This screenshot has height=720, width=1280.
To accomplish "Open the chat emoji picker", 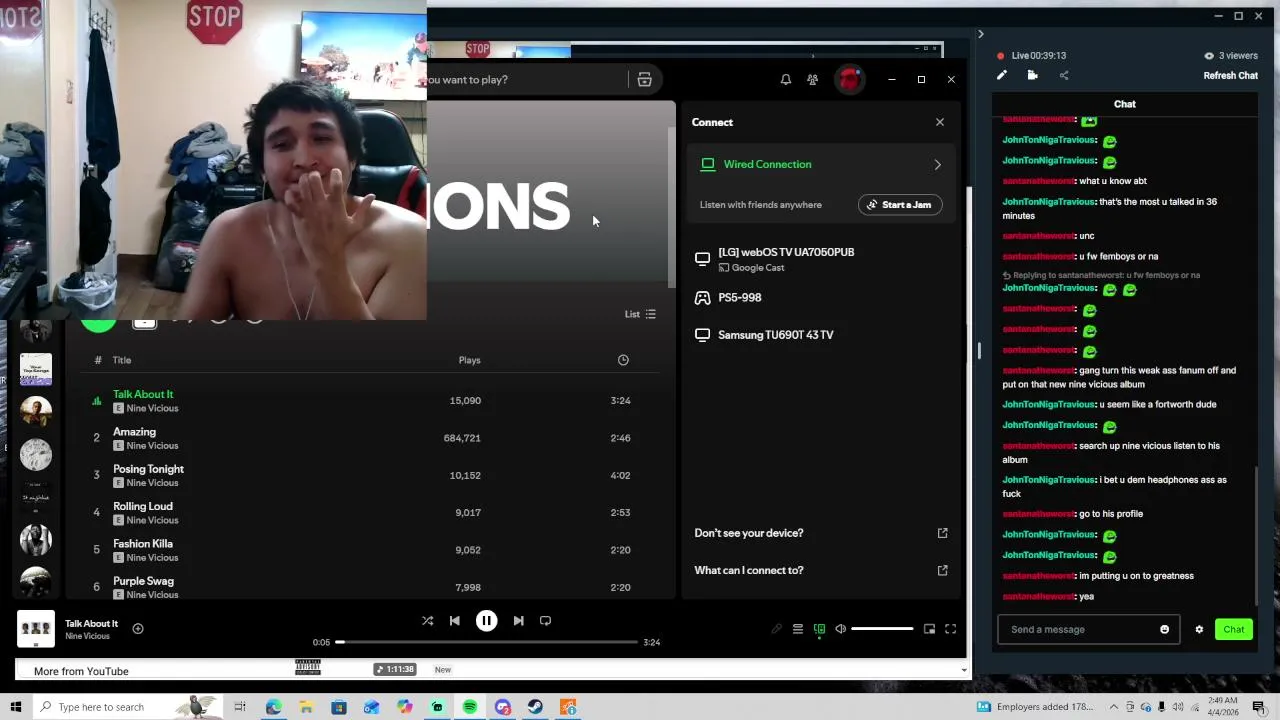I will (x=1164, y=629).
